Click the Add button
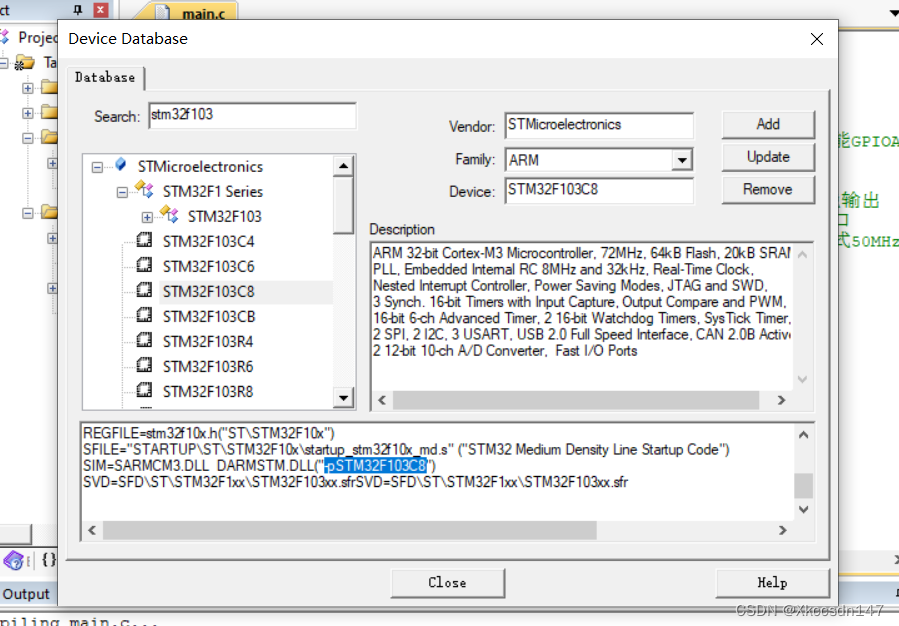899x626 pixels. [768, 124]
